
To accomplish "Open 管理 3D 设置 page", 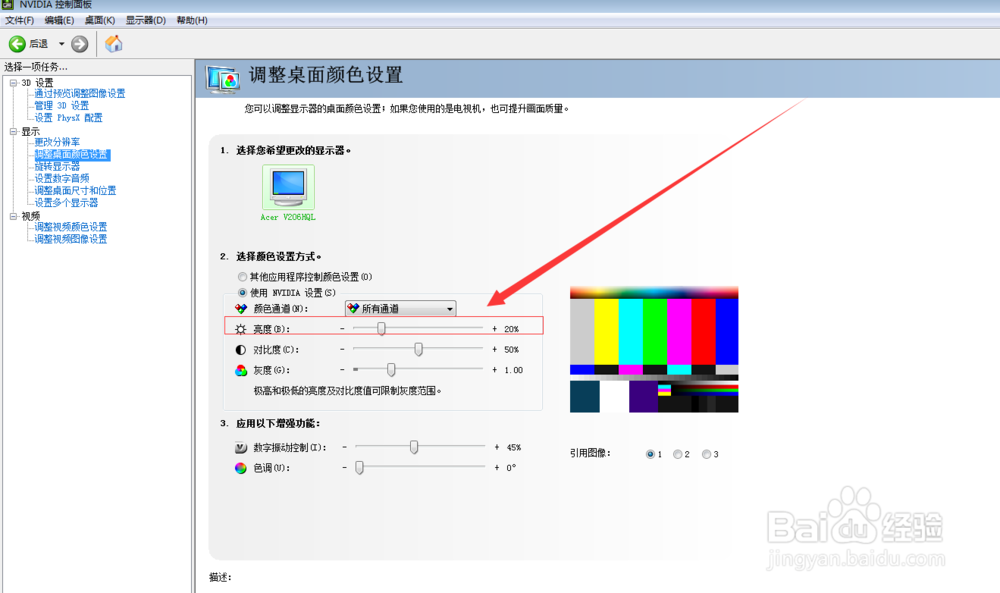I will click(61, 106).
